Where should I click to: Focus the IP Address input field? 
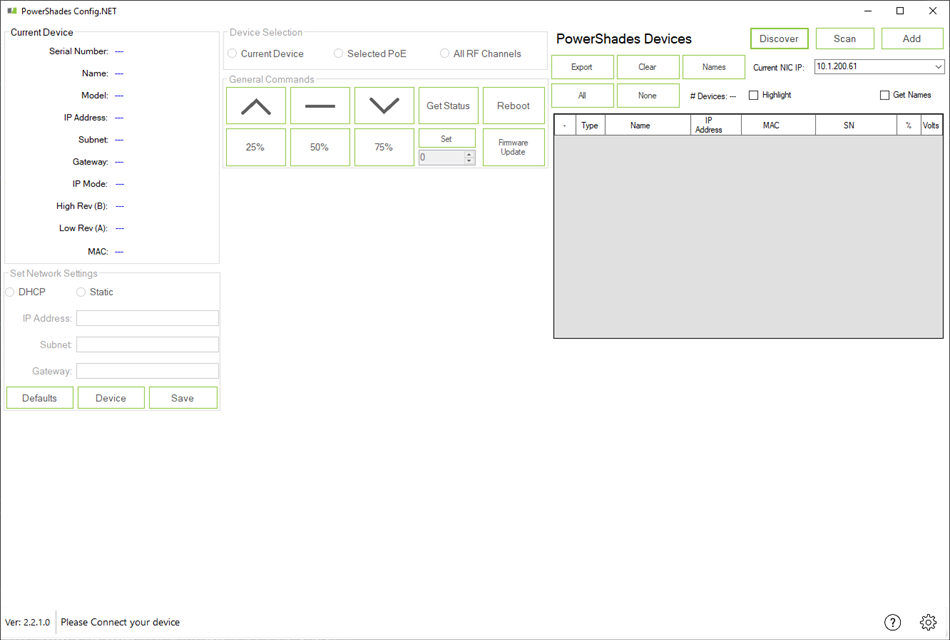click(x=147, y=318)
